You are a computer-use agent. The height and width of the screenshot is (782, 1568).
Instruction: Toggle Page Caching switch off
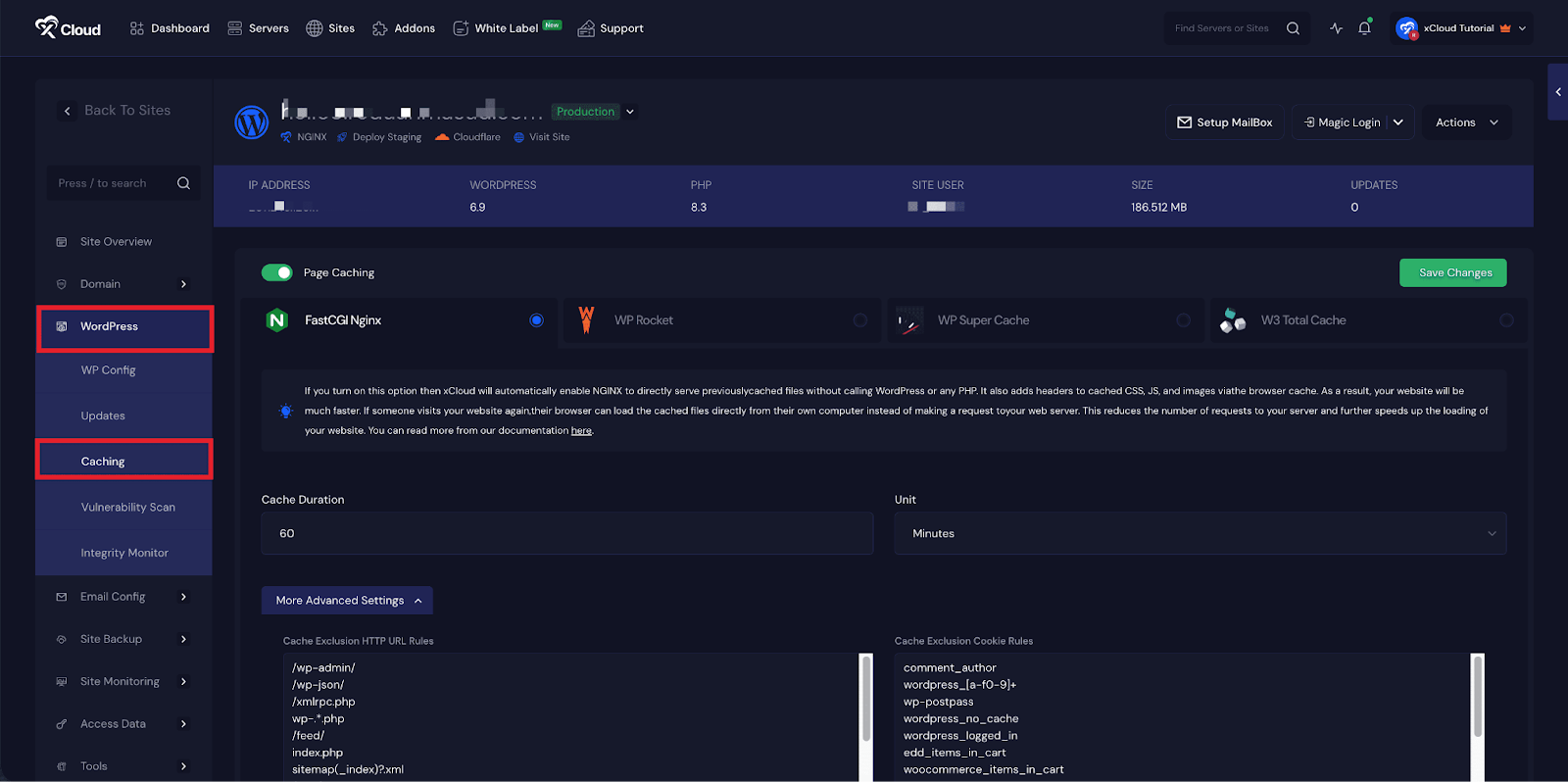point(277,272)
